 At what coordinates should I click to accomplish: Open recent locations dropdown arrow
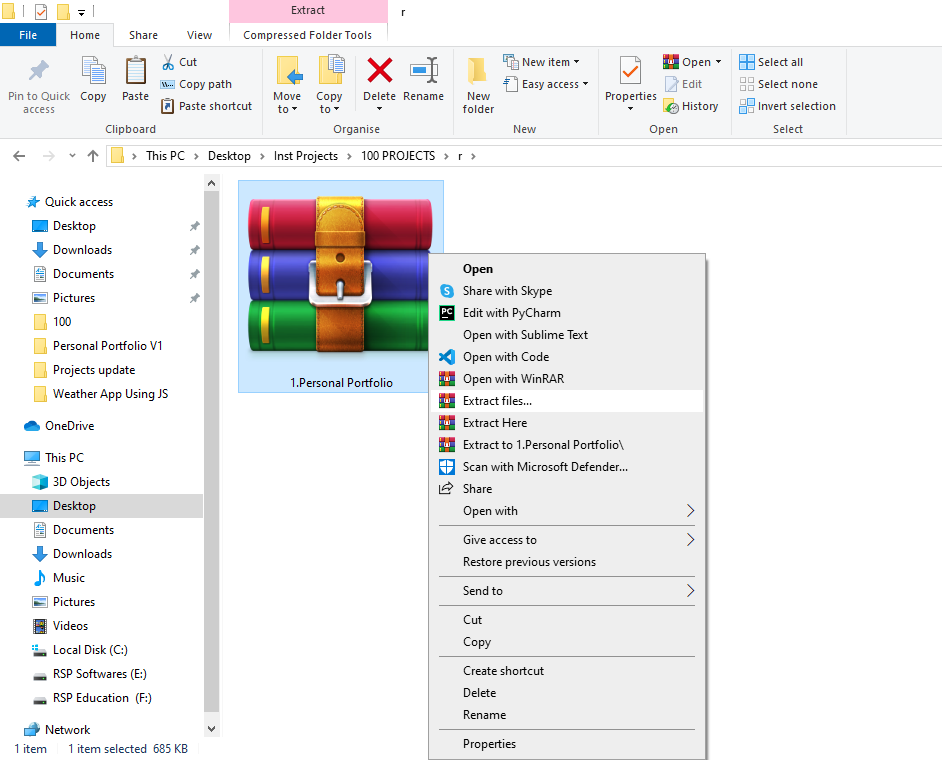(x=72, y=156)
